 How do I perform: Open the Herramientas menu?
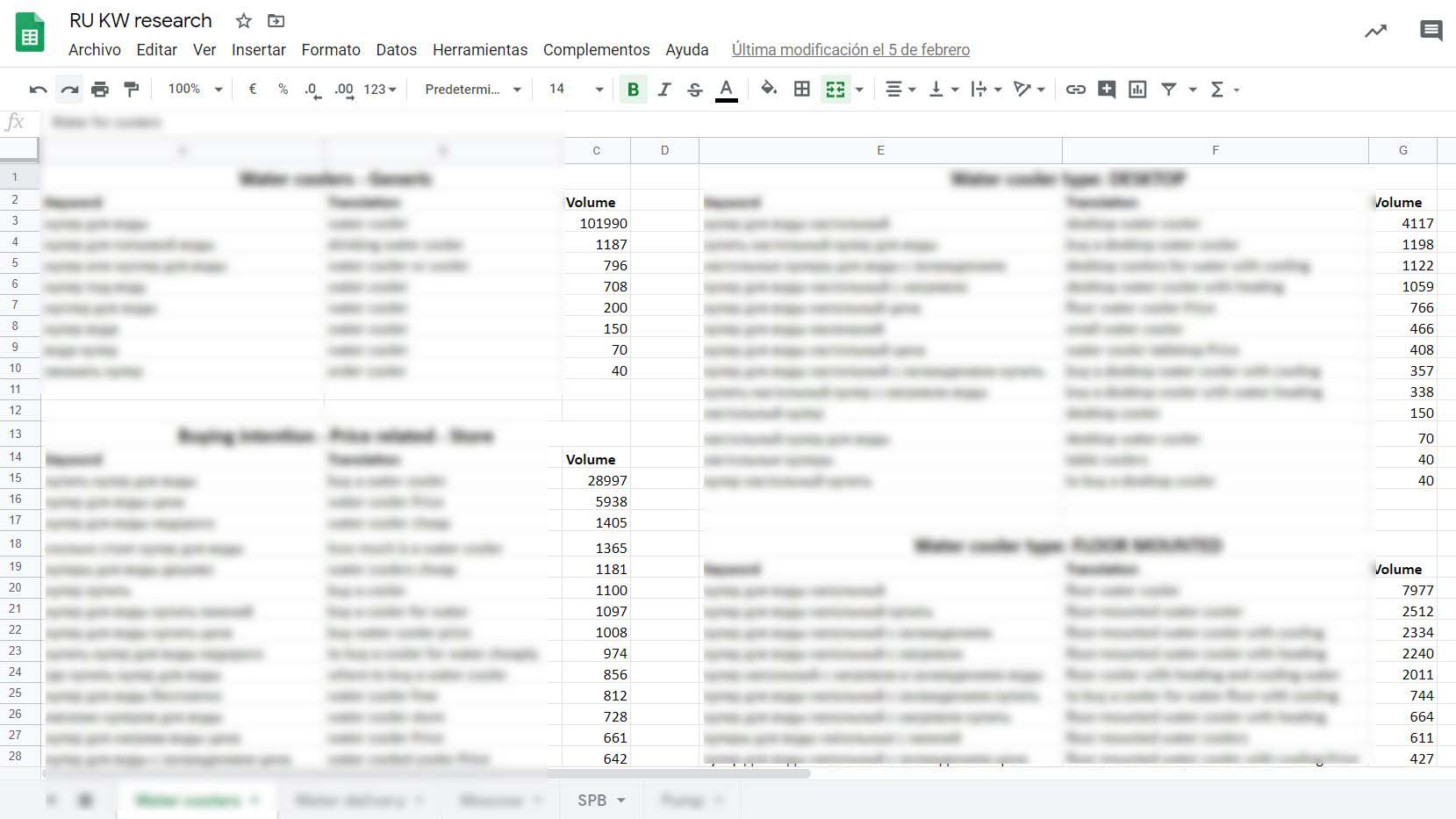[x=480, y=50]
